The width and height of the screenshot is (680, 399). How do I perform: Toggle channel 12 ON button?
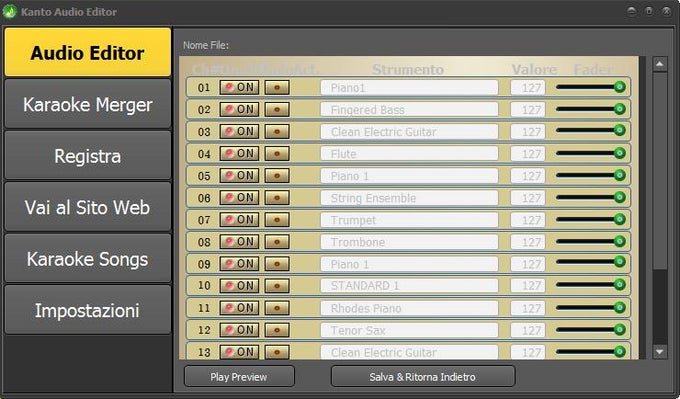pyautogui.click(x=239, y=330)
